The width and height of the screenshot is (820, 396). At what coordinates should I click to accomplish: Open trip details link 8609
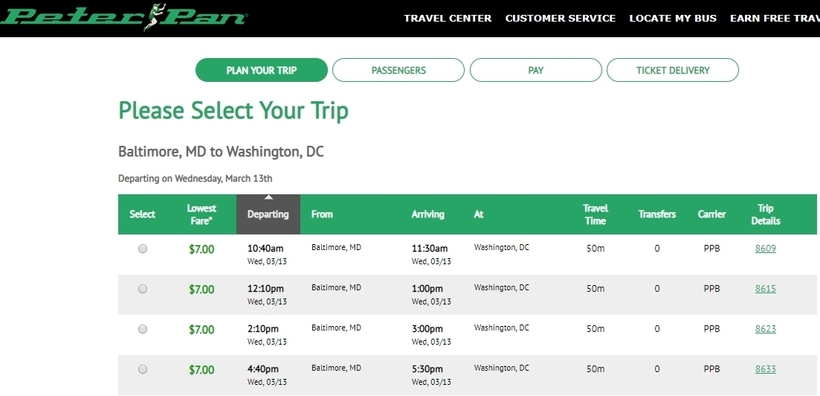point(766,248)
